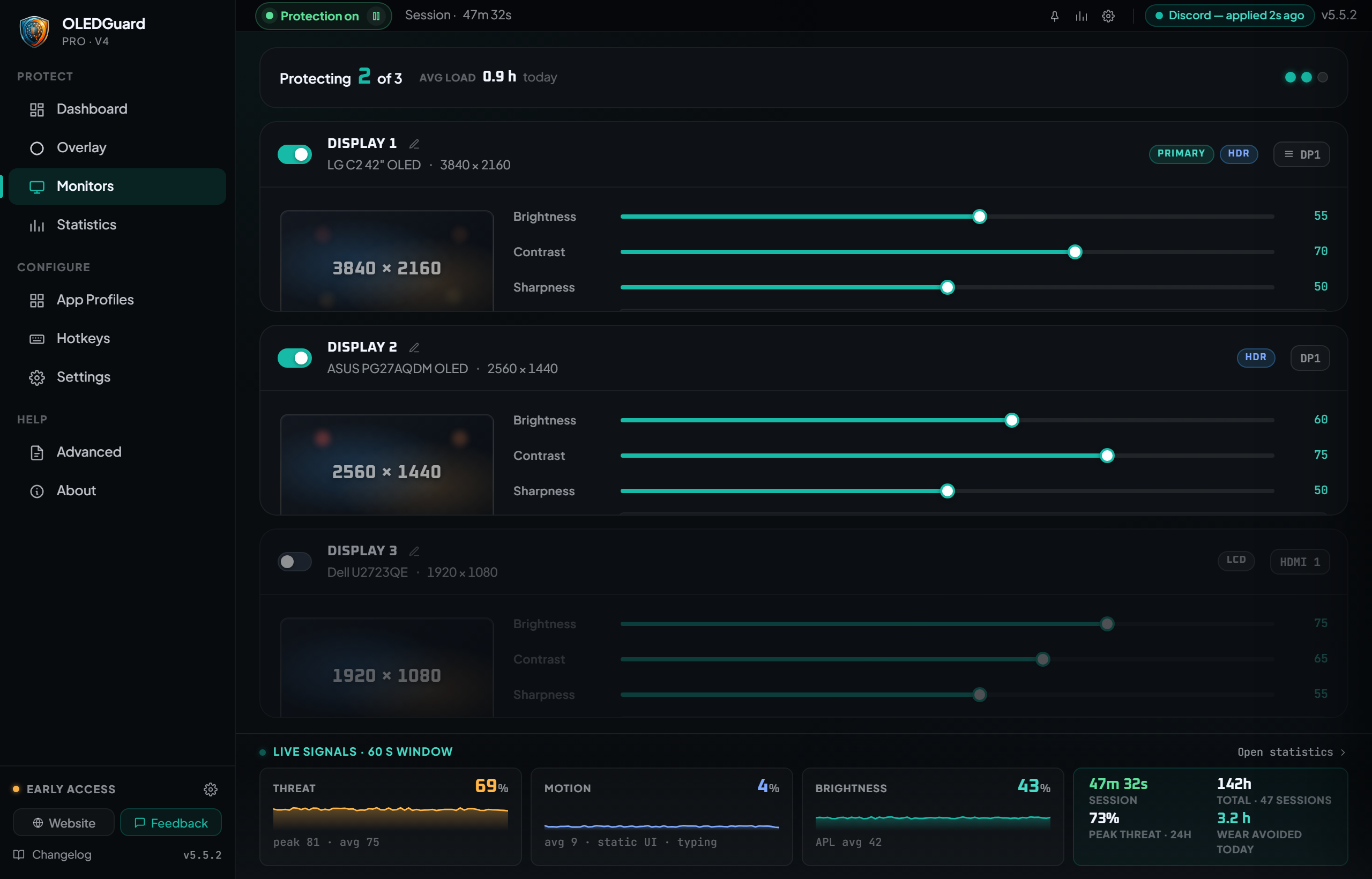The image size is (1372, 879).
Task: Disable protection on Display 1
Action: point(294,154)
